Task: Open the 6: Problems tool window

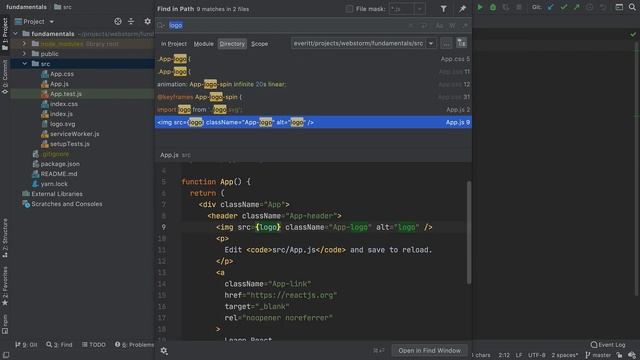Action: 134,345
